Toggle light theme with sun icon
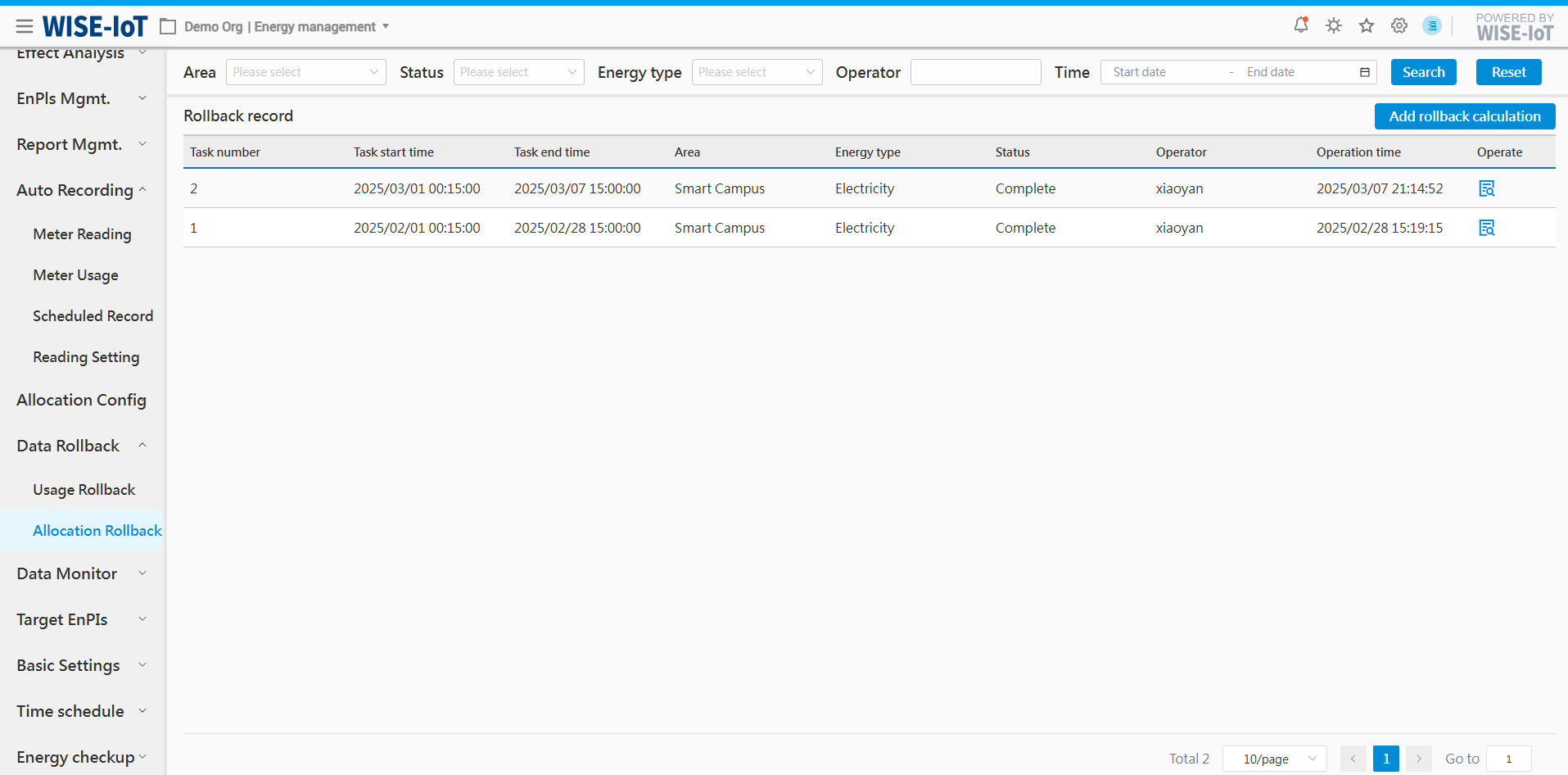 (1334, 25)
